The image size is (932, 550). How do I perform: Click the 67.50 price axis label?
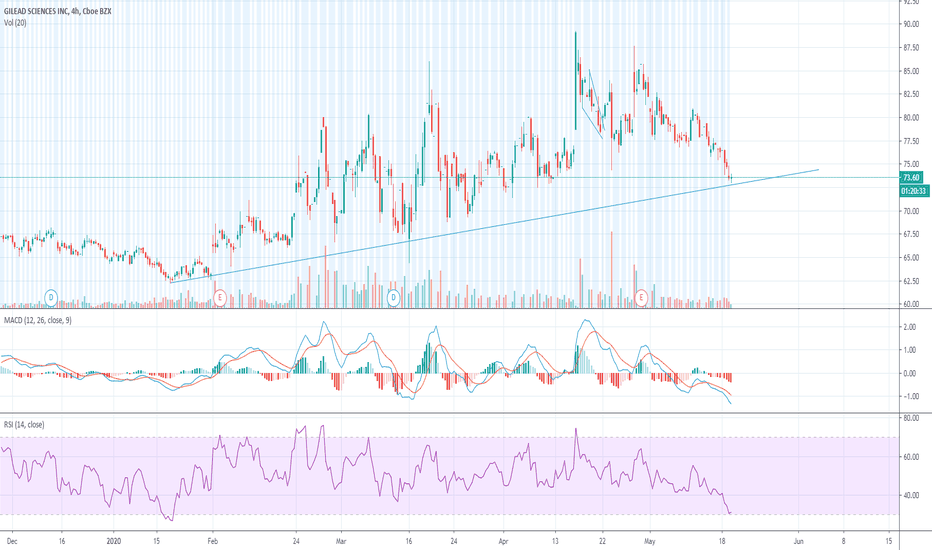coord(911,234)
